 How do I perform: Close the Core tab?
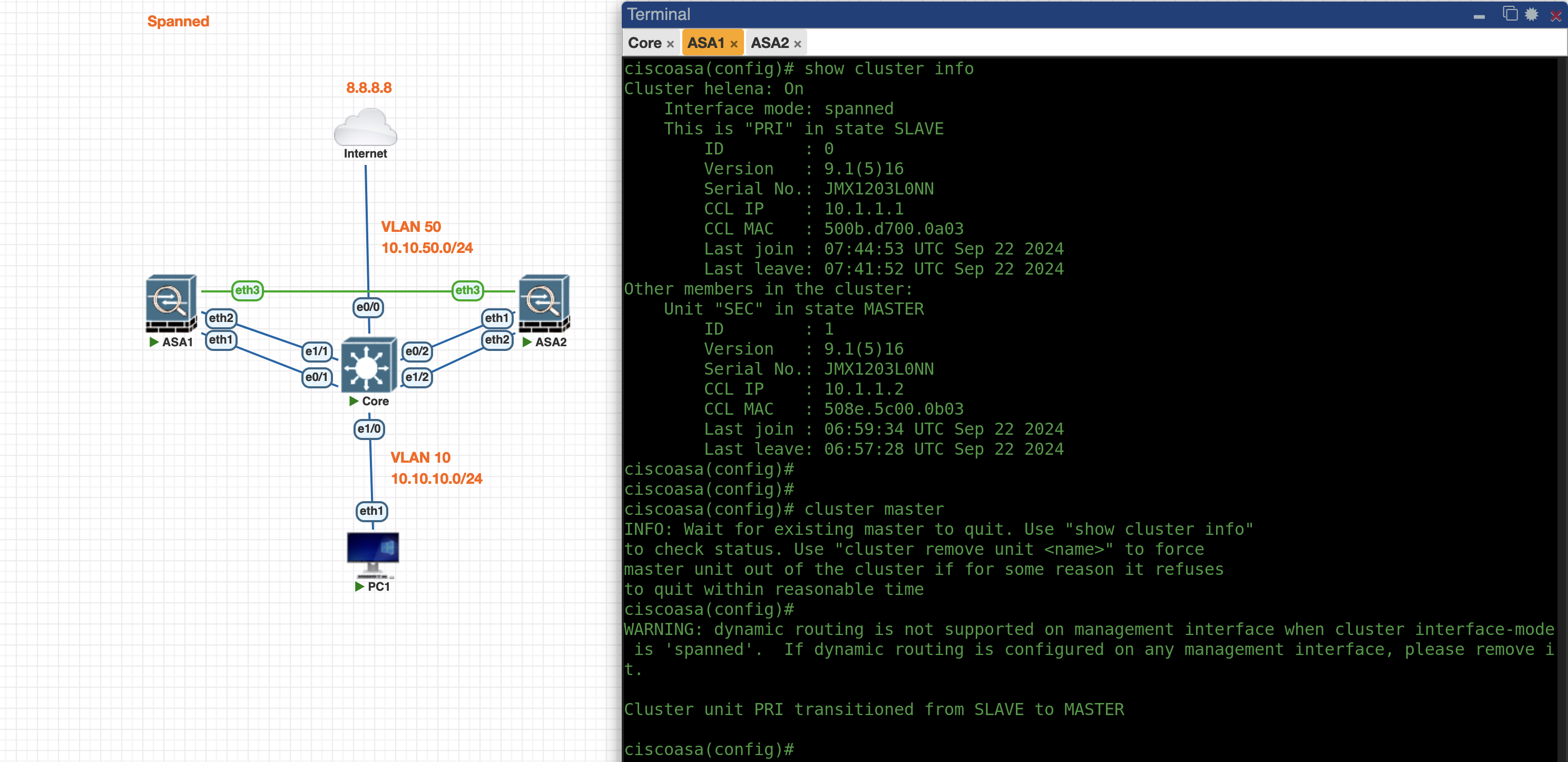[670, 44]
